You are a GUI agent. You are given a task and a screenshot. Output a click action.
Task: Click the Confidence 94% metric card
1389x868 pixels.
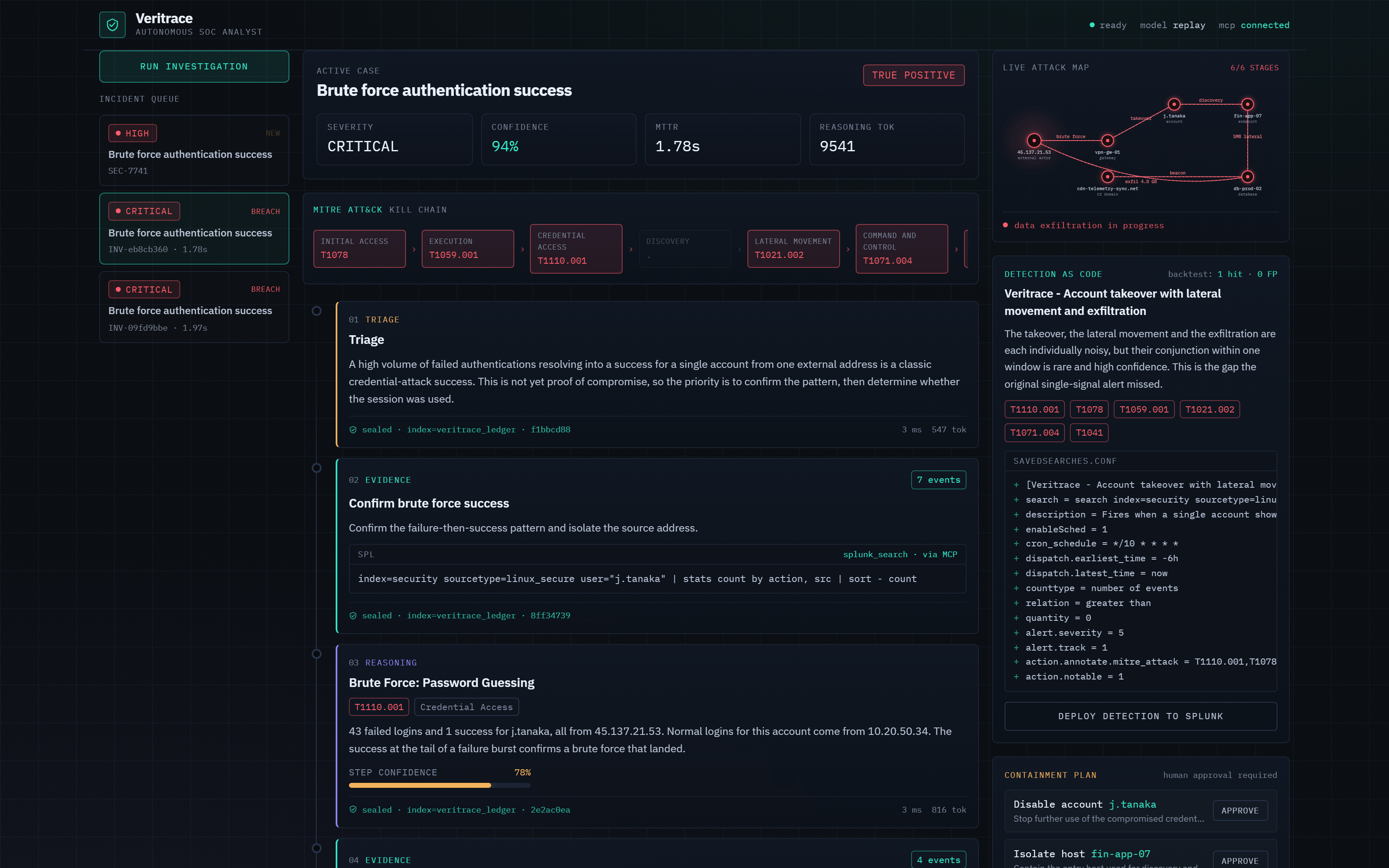558,139
